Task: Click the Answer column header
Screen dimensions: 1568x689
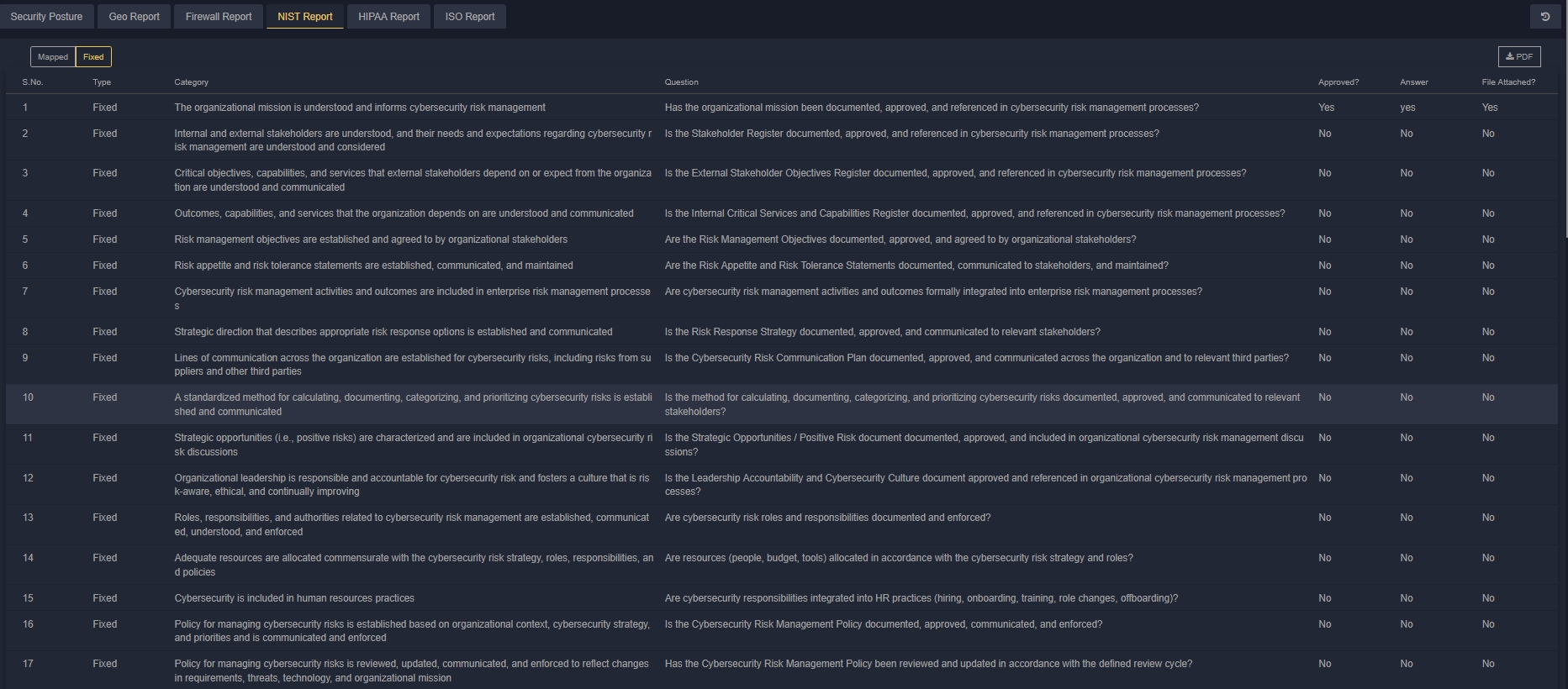Action: tap(1414, 82)
